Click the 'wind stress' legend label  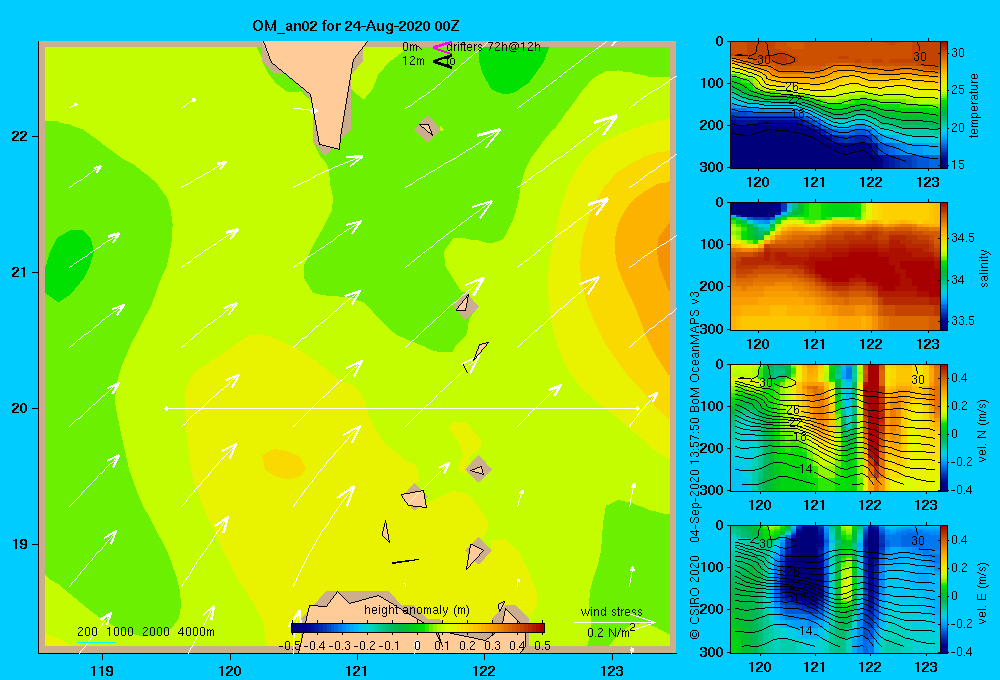point(612,611)
